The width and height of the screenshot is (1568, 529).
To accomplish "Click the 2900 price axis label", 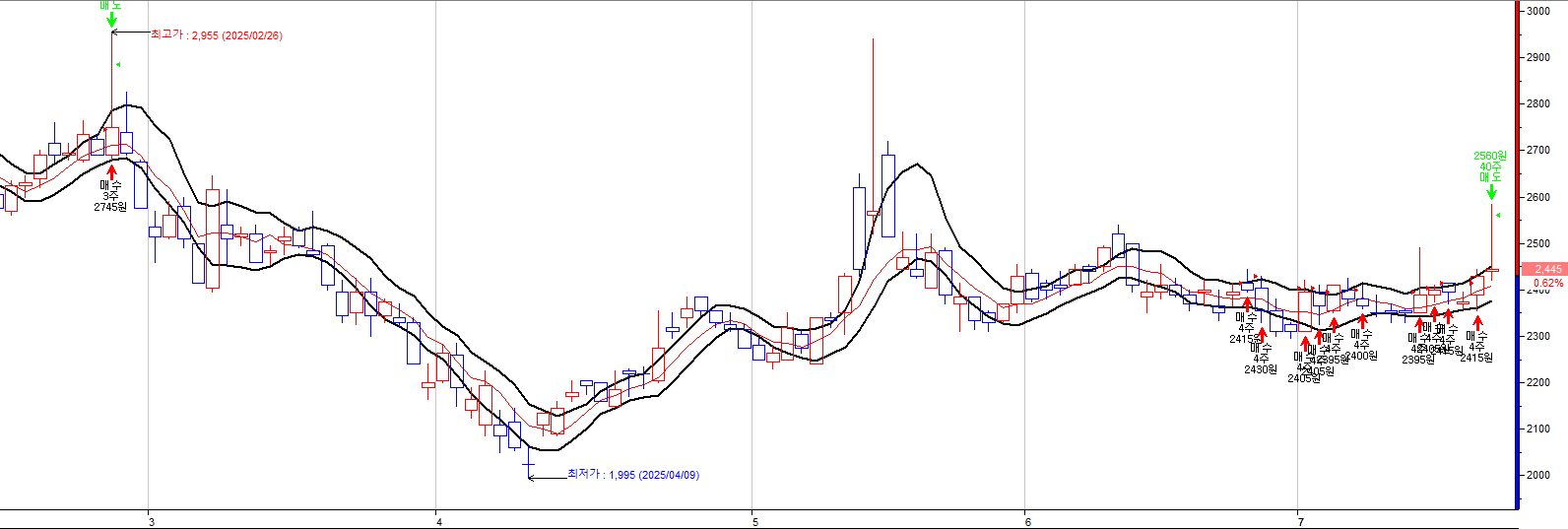I will (1538, 57).
